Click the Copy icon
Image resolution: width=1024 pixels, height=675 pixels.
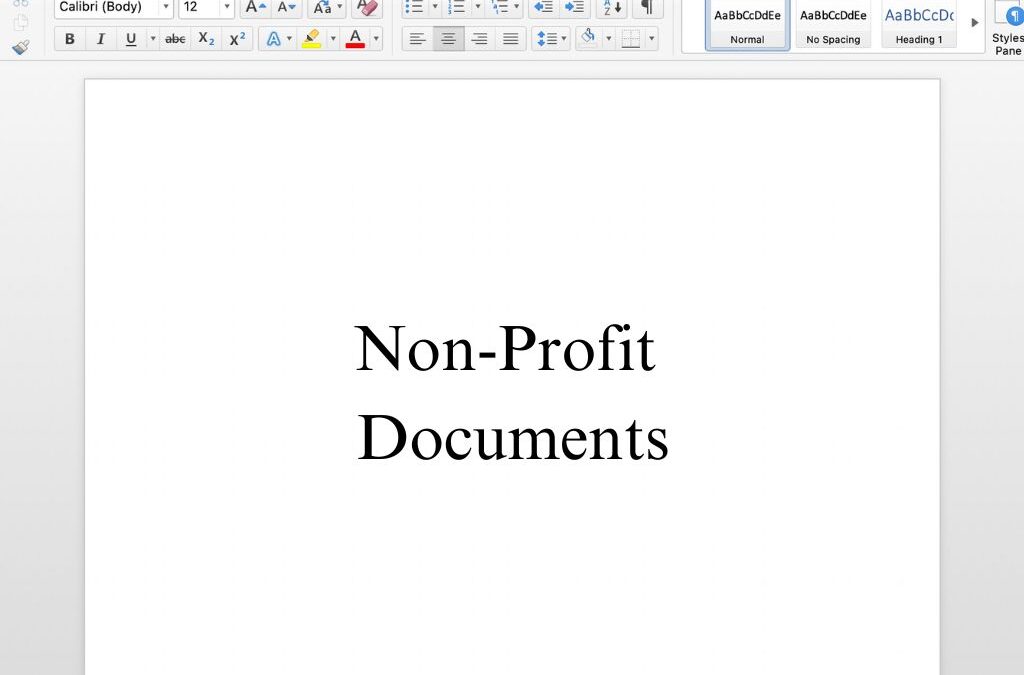tap(21, 22)
